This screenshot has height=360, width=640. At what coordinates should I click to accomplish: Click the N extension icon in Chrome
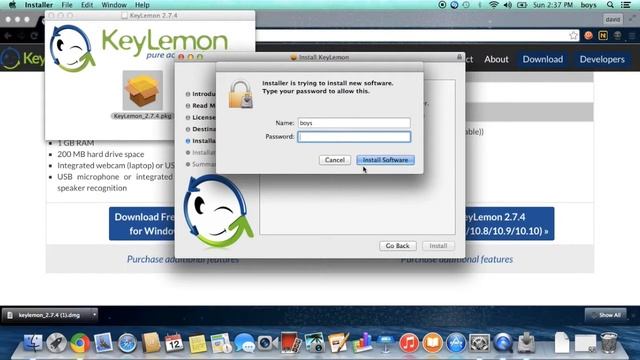(603, 36)
